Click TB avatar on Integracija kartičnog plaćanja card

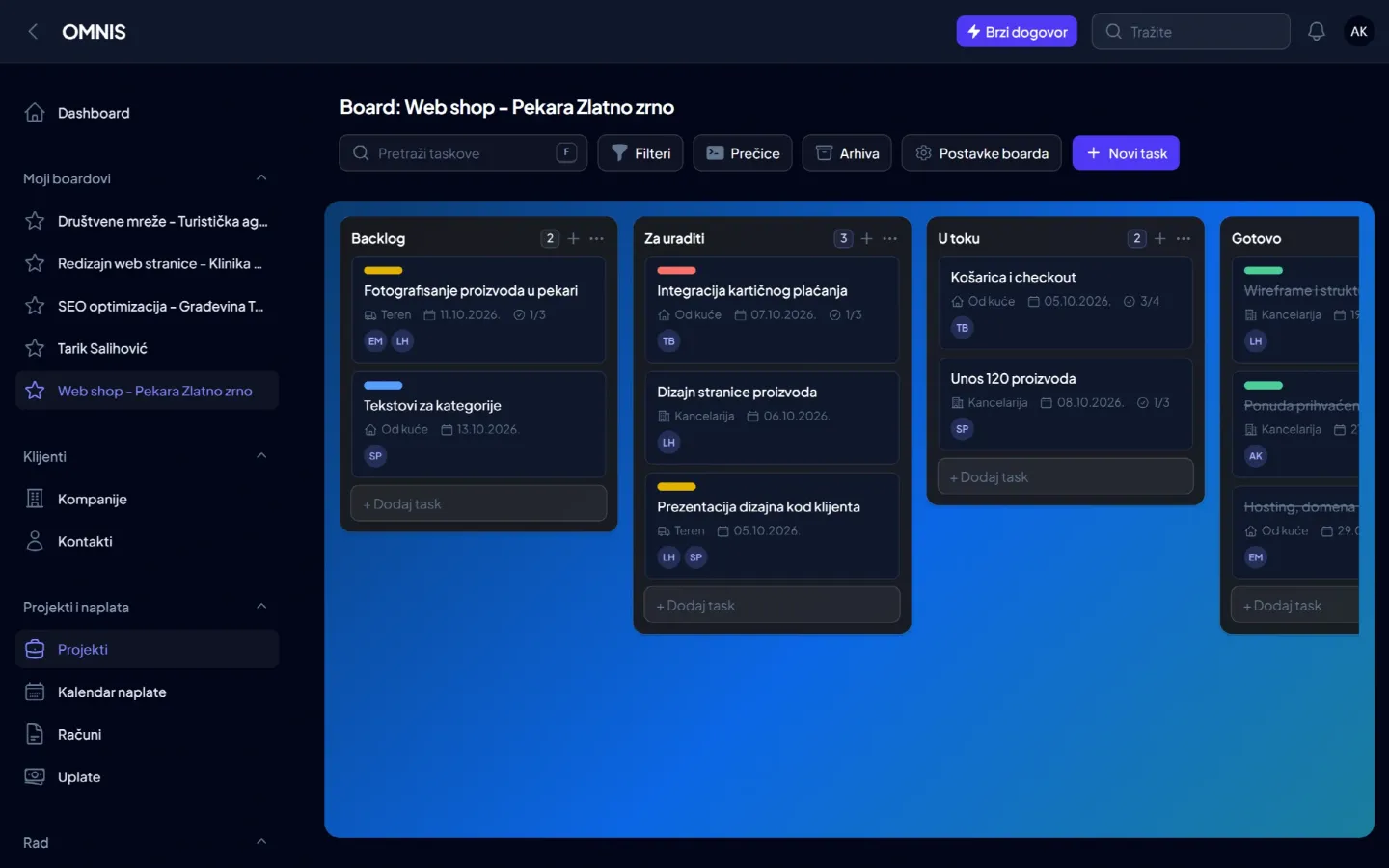tap(668, 341)
